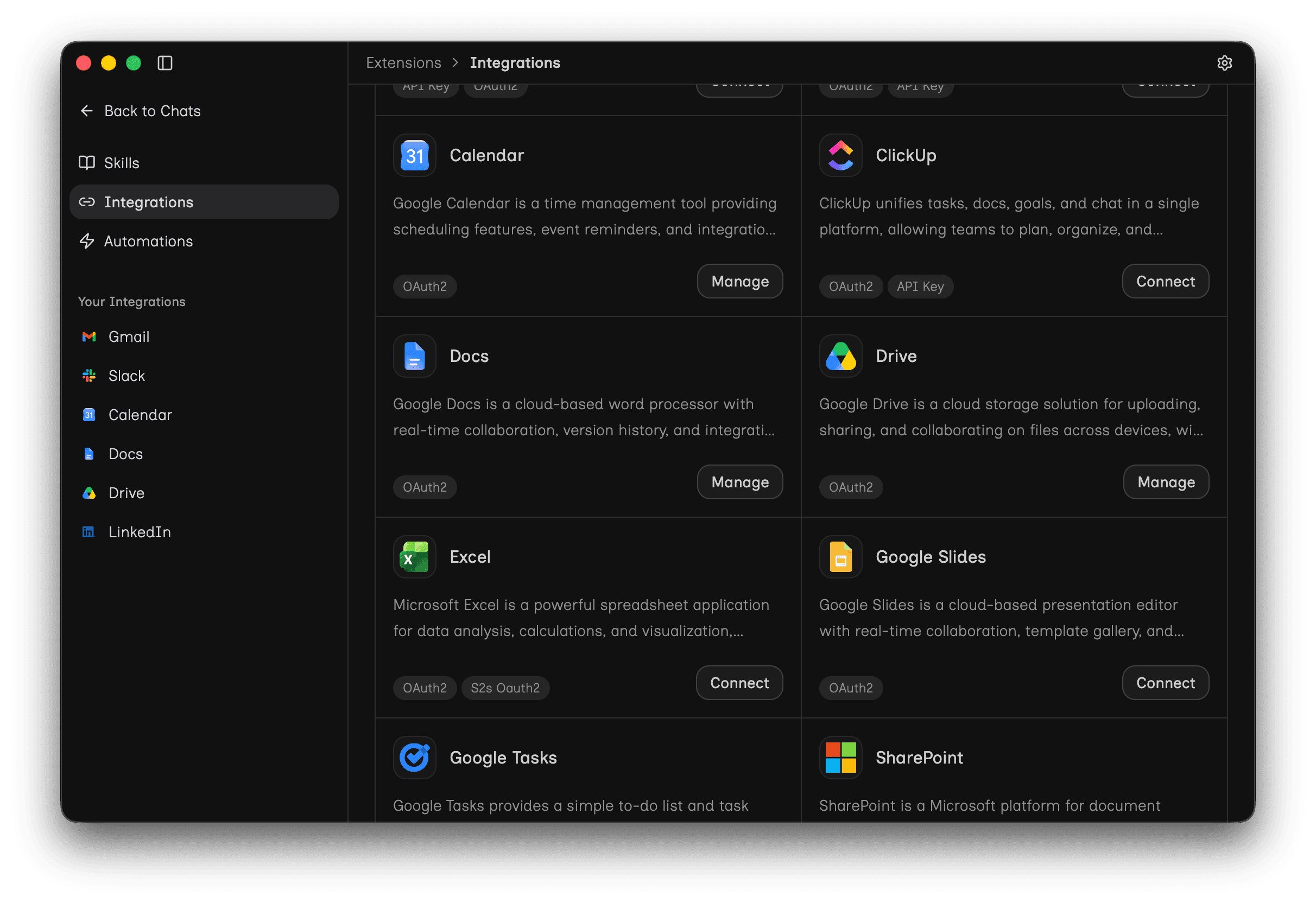Click the Calendar card title
The height and width of the screenshot is (903, 1316).
486,156
